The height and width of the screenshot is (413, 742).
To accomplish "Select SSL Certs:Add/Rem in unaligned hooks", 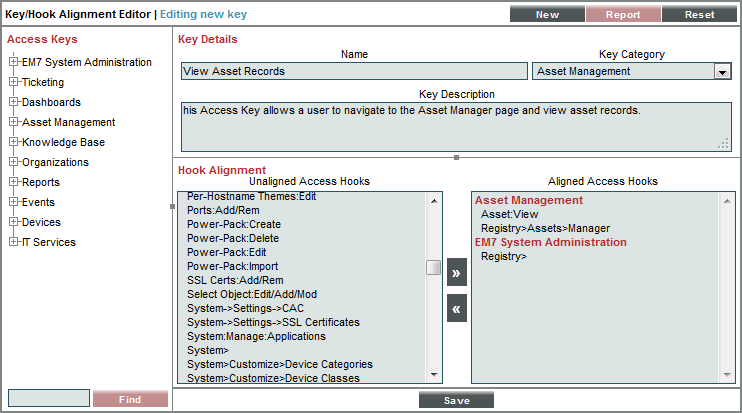I will pos(235,280).
